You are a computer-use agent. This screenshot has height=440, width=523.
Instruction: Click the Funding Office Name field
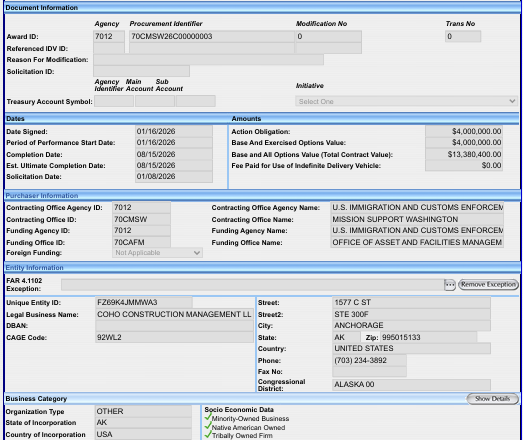[417, 243]
